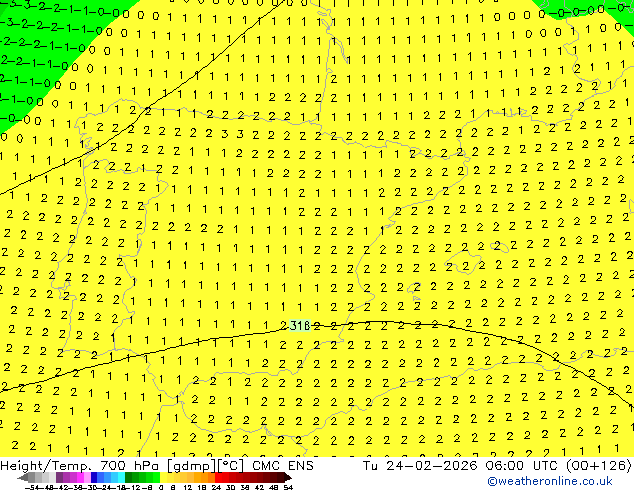Click the dark green swatch in the legend
Image resolution: width=634 pixels, height=490 pixels.
tap(129, 477)
